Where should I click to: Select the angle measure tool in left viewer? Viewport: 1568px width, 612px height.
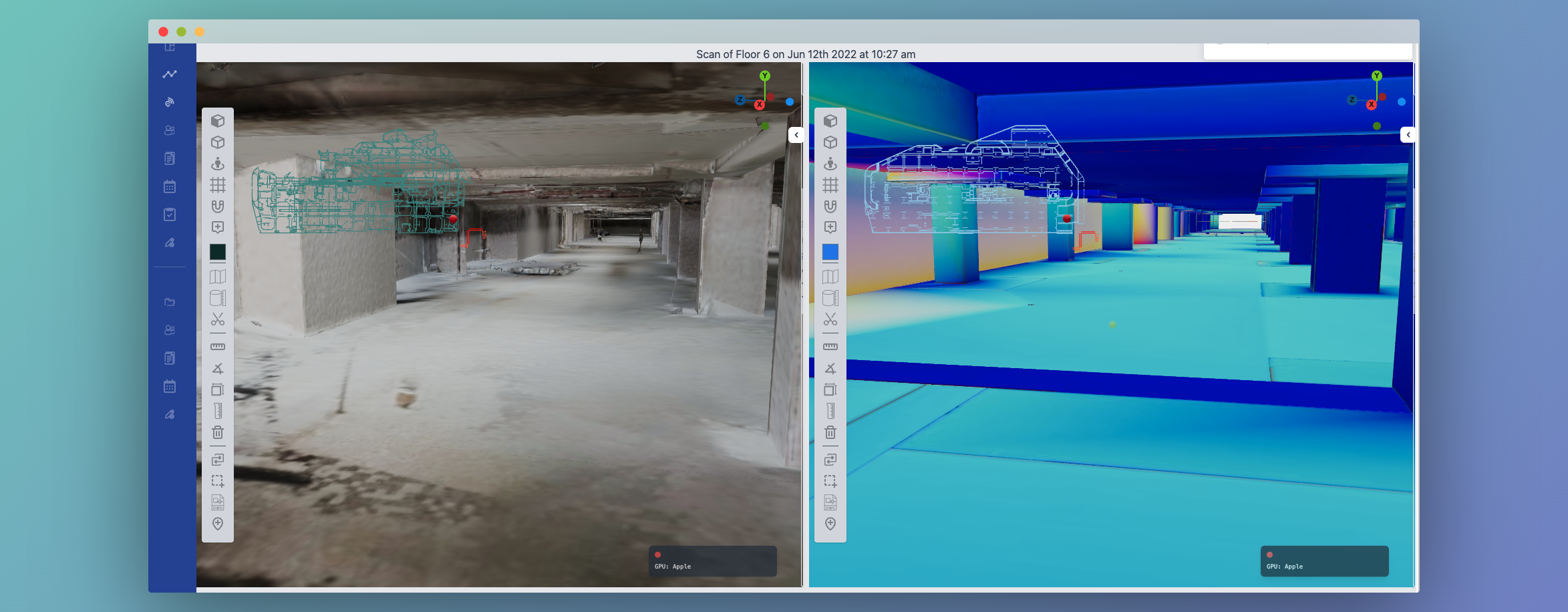click(x=218, y=368)
